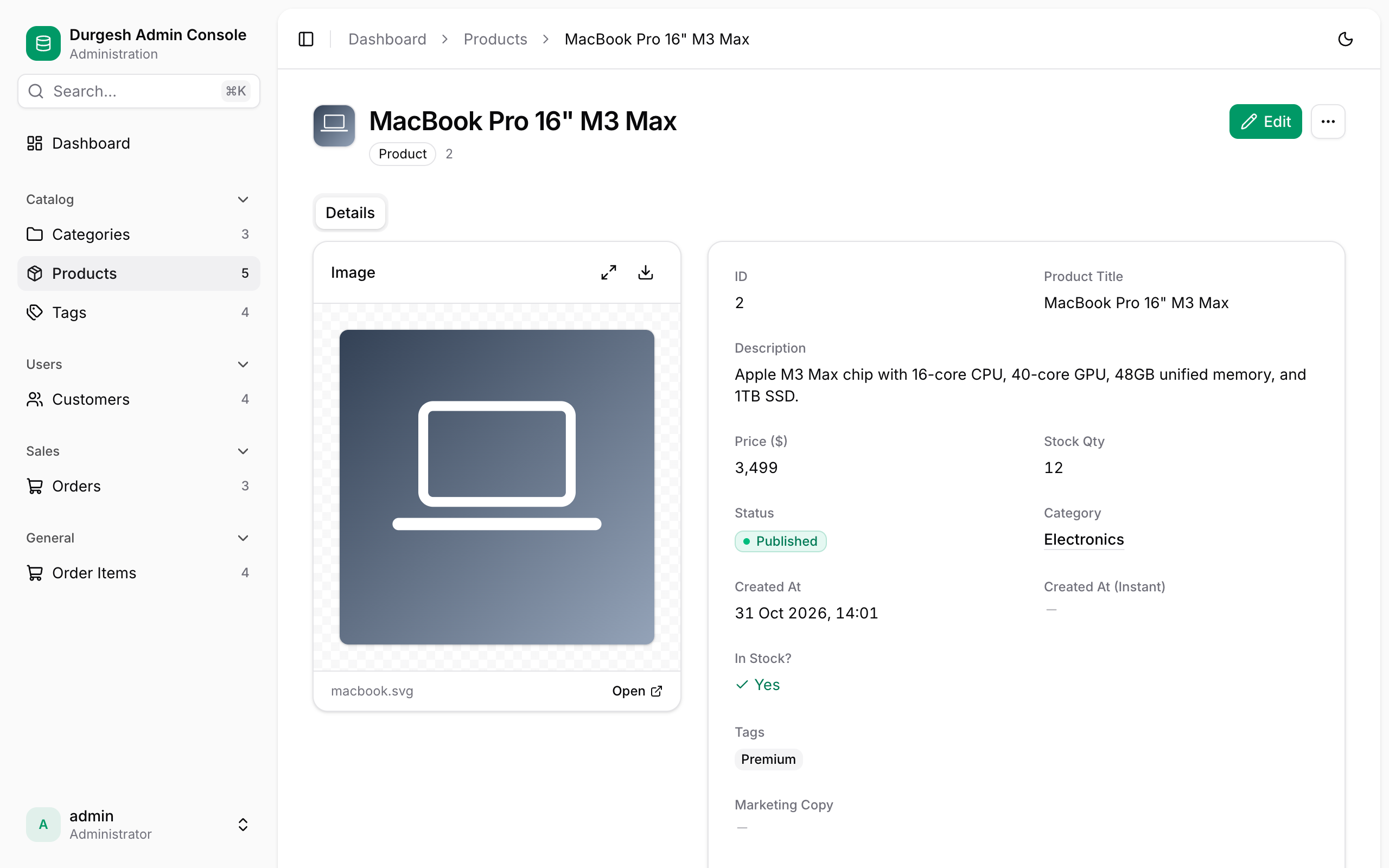Click the created date 31 Oct 2026, 14:01
This screenshot has height=868, width=1389.
click(x=806, y=613)
